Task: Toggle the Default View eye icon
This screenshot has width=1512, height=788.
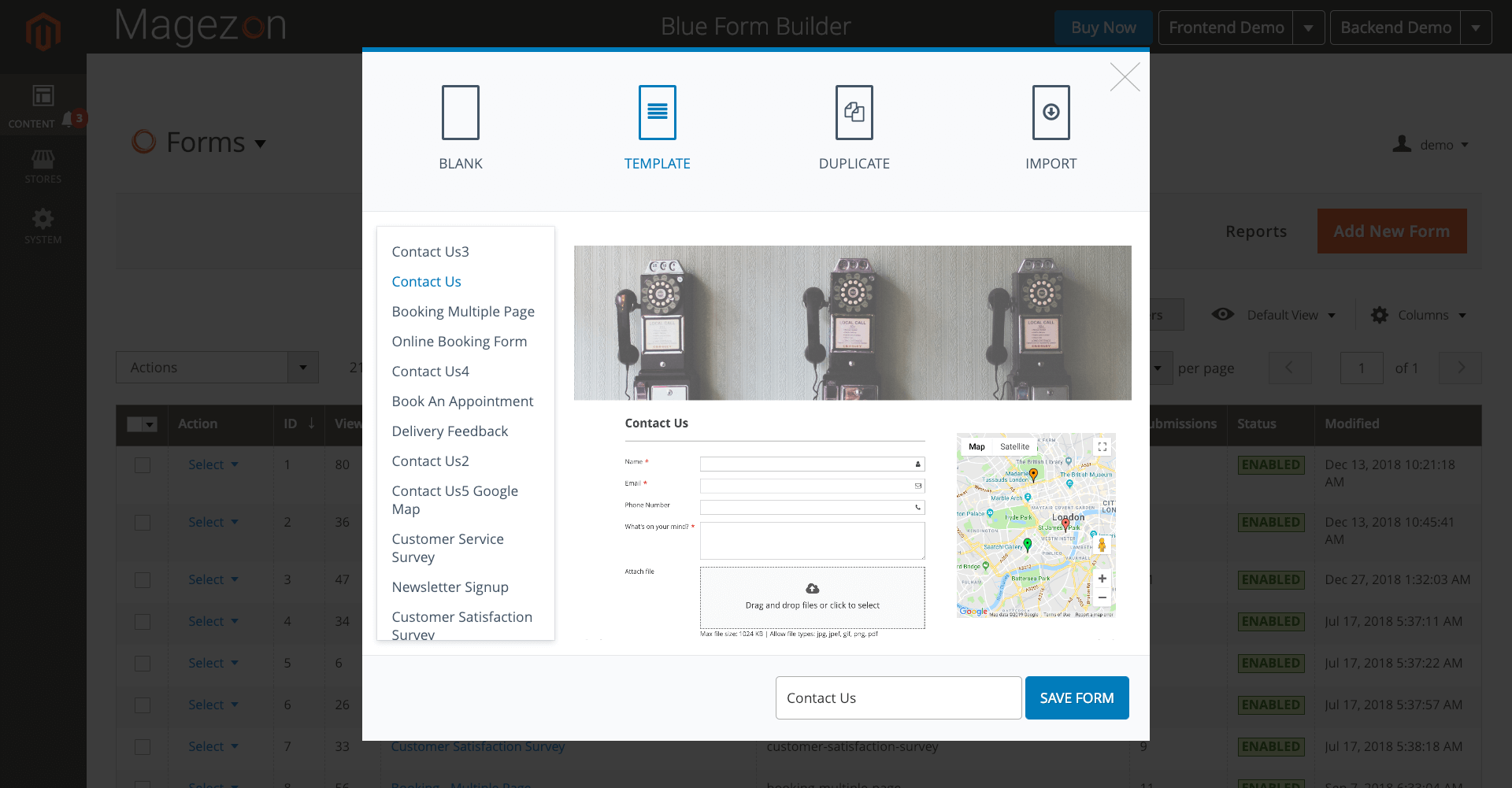Action: [1223, 314]
